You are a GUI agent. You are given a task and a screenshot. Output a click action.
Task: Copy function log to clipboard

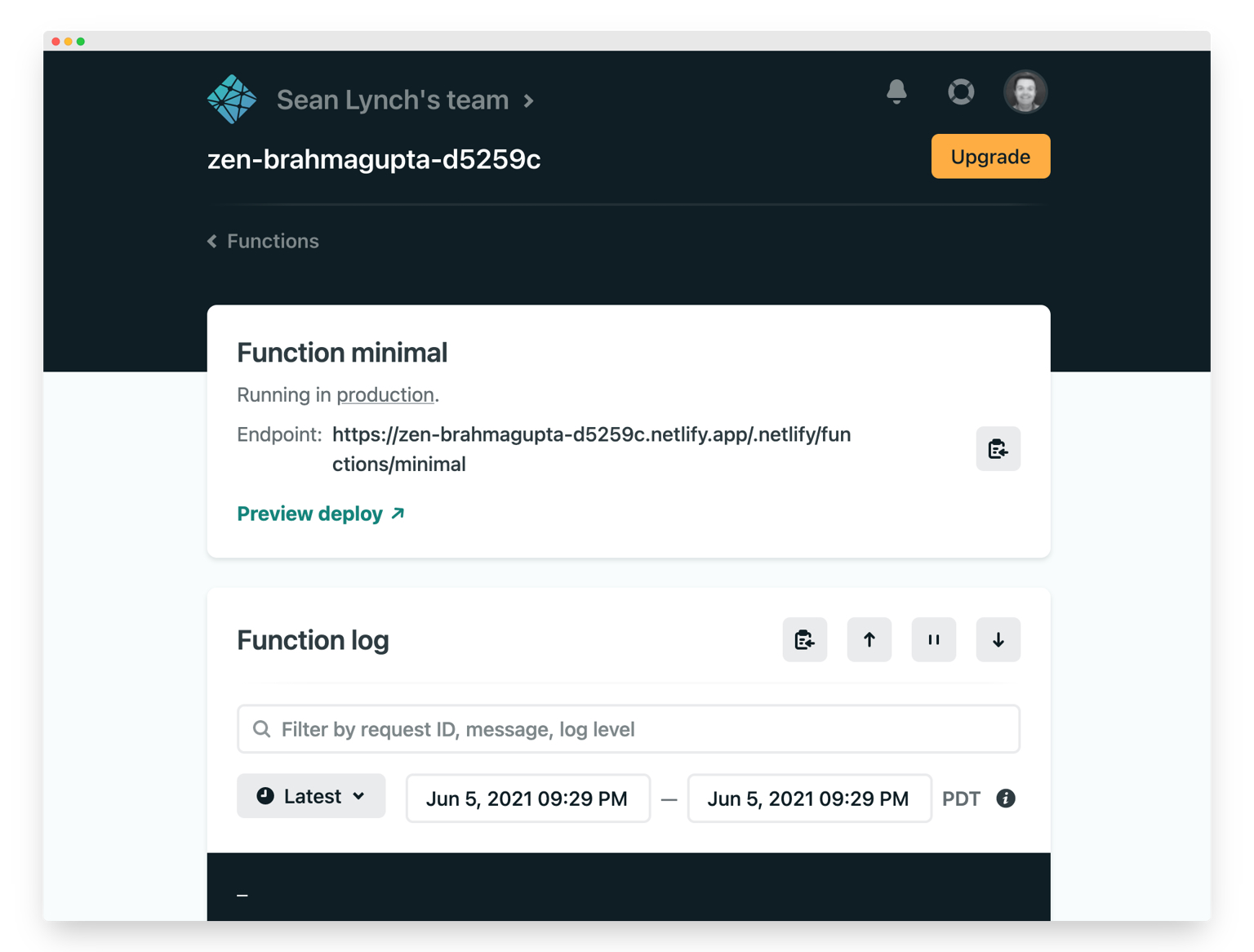tap(804, 639)
